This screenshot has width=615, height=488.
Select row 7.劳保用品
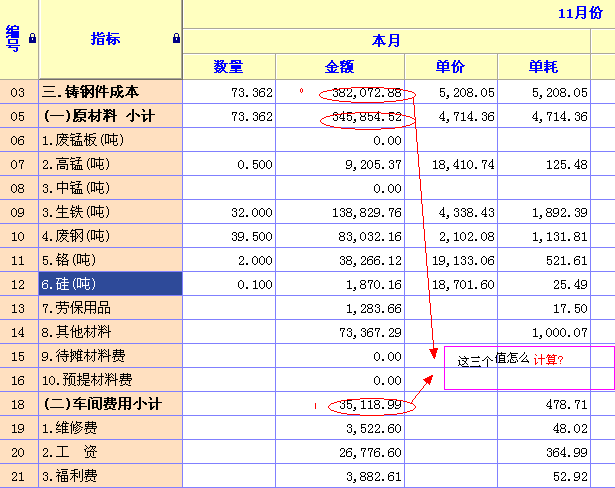click(x=111, y=308)
